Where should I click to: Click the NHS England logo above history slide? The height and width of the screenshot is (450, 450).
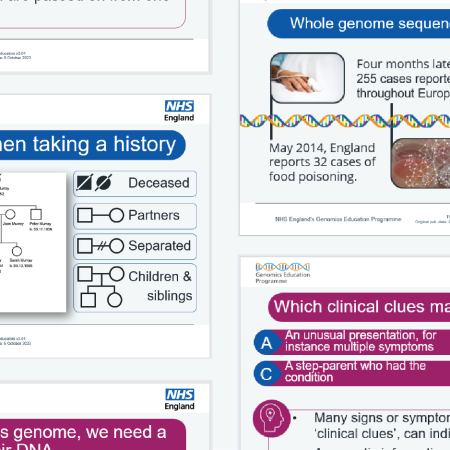pos(179,111)
